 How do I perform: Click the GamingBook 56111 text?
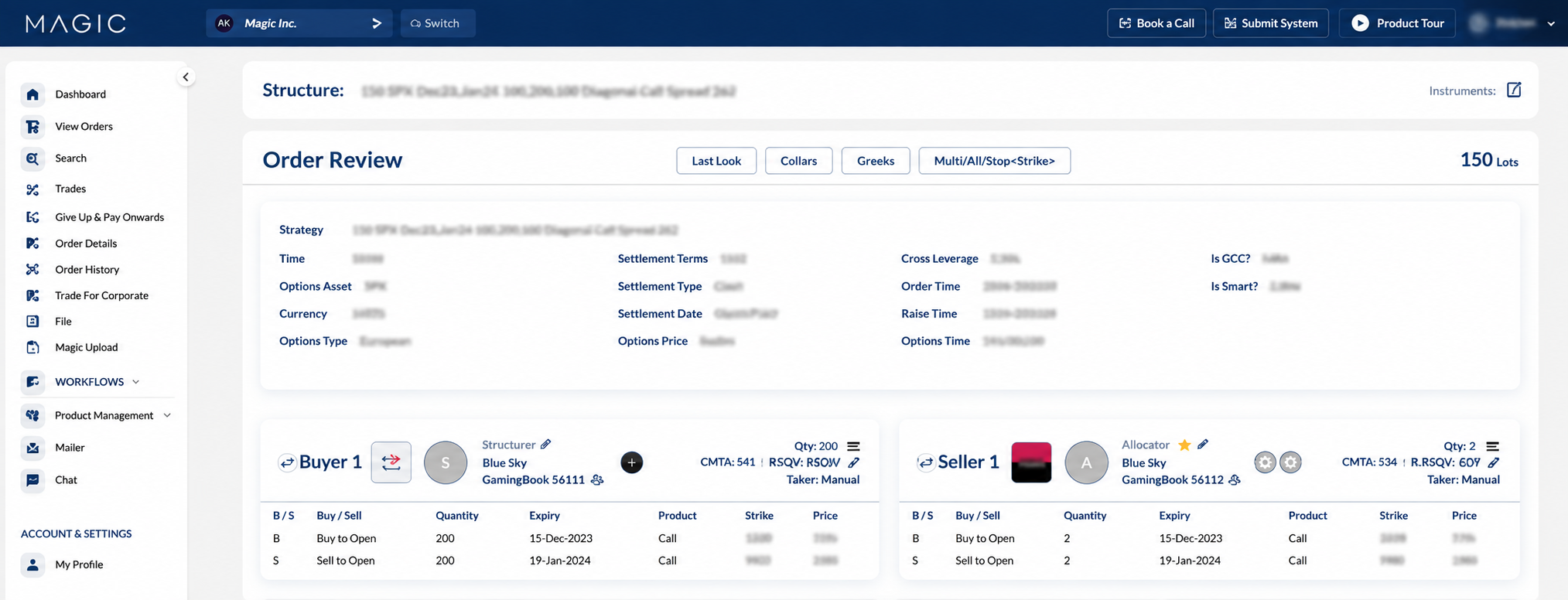point(533,480)
